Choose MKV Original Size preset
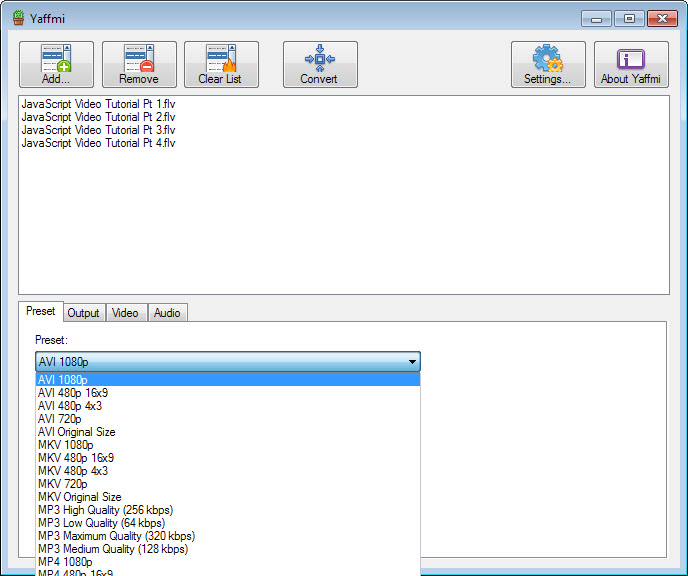Screen dimensions: 688x576 click(x=228, y=497)
